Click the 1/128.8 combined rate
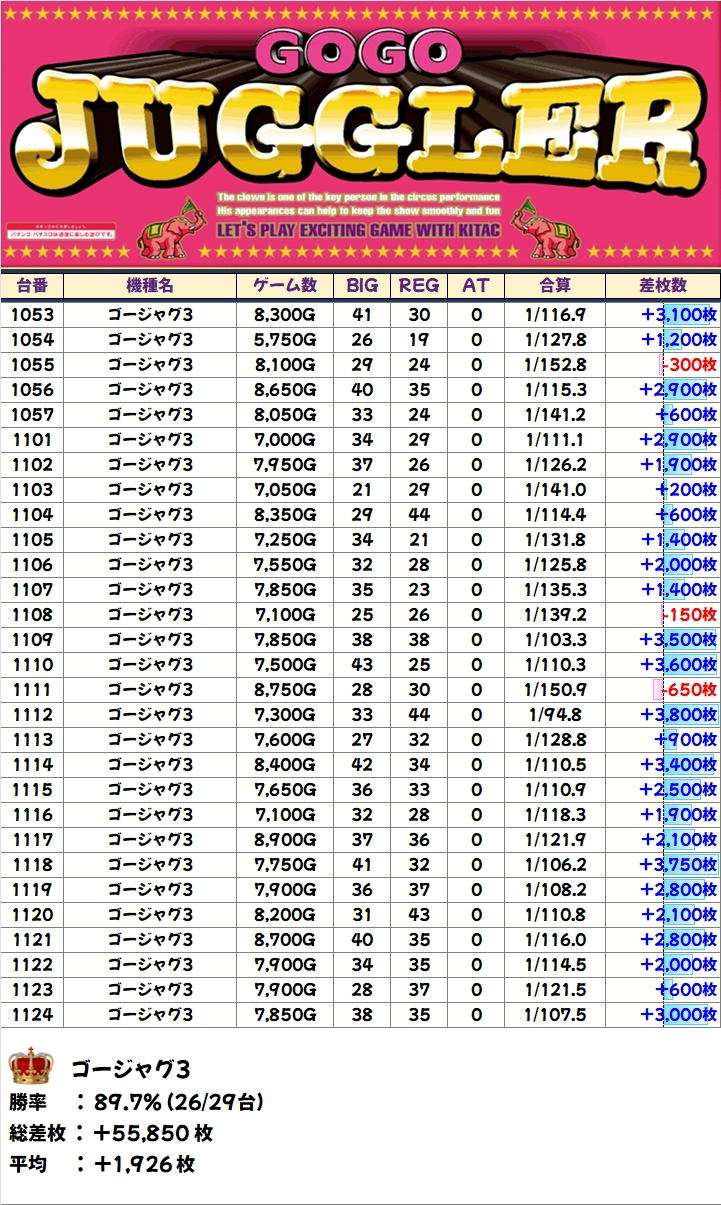The image size is (721, 1205). pyautogui.click(x=555, y=740)
